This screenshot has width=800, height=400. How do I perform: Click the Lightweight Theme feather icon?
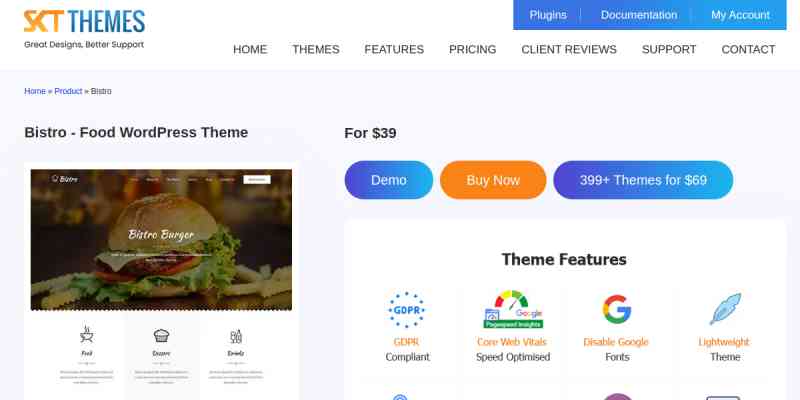[725, 309]
